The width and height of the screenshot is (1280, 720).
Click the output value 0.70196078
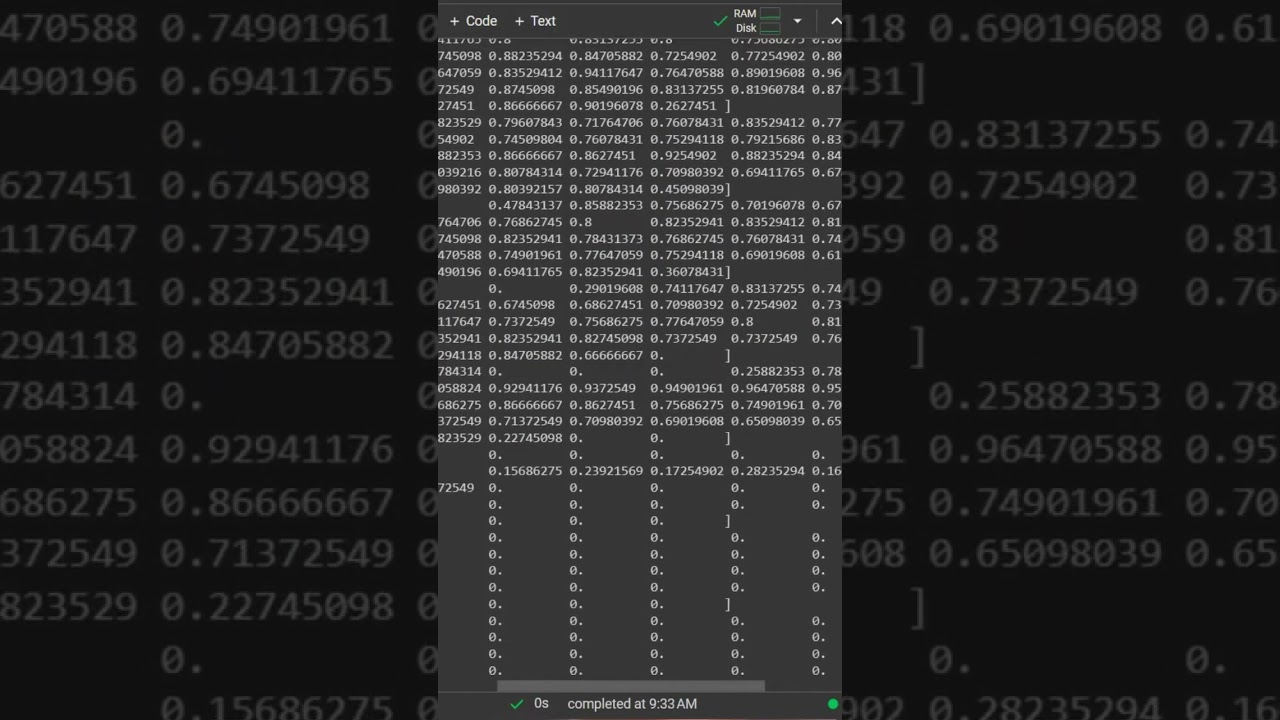(x=768, y=206)
